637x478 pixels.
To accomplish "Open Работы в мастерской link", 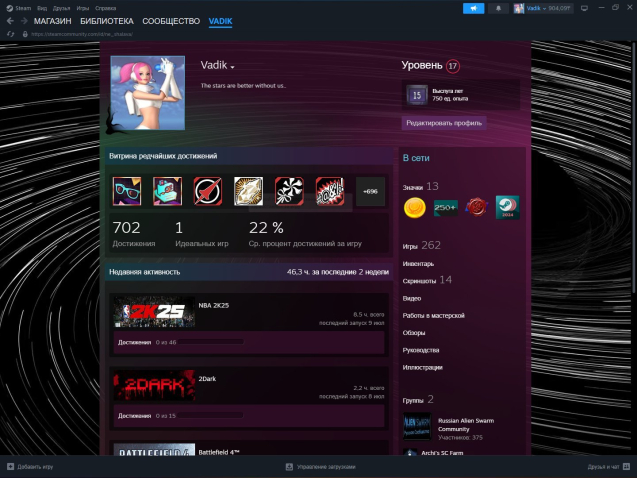I will (x=433, y=316).
